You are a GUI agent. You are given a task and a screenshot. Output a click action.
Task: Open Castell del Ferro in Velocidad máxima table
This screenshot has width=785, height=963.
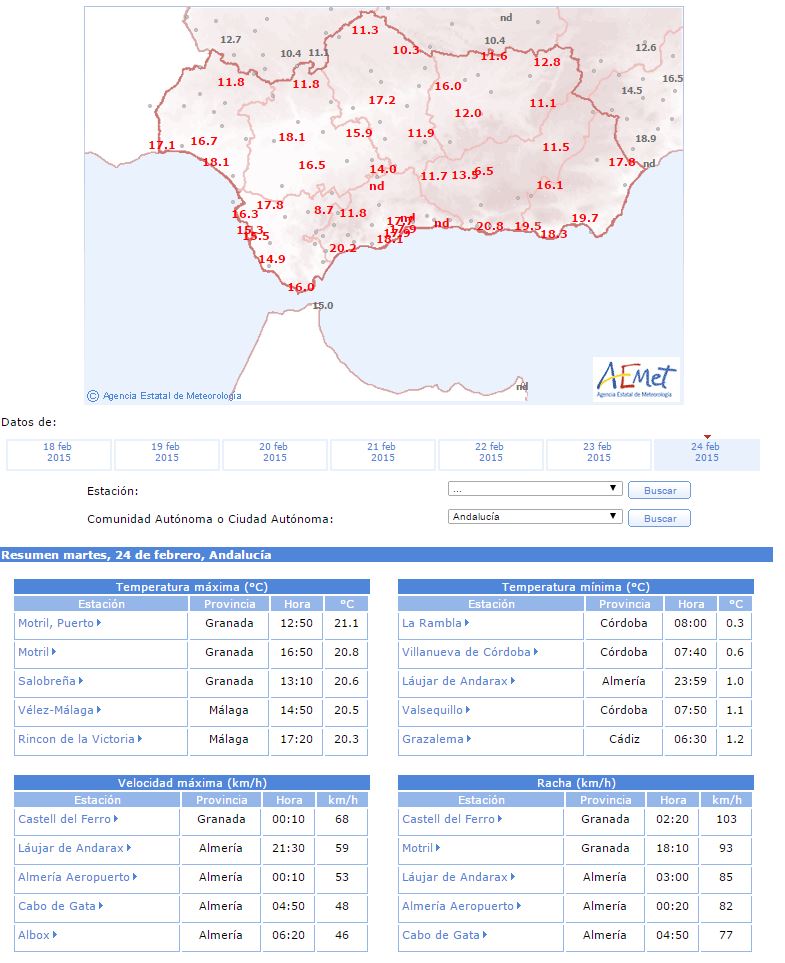(x=61, y=819)
